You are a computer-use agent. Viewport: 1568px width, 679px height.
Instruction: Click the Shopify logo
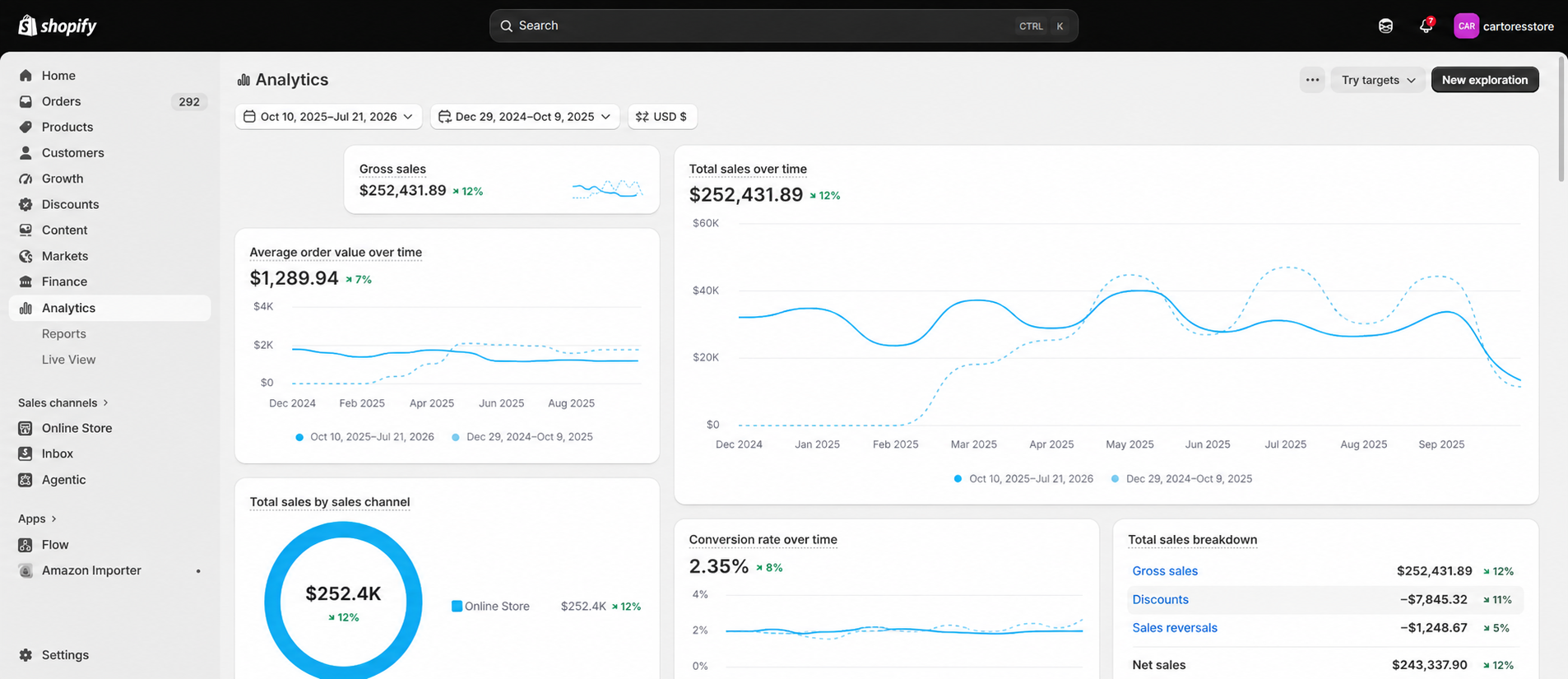coord(58,26)
